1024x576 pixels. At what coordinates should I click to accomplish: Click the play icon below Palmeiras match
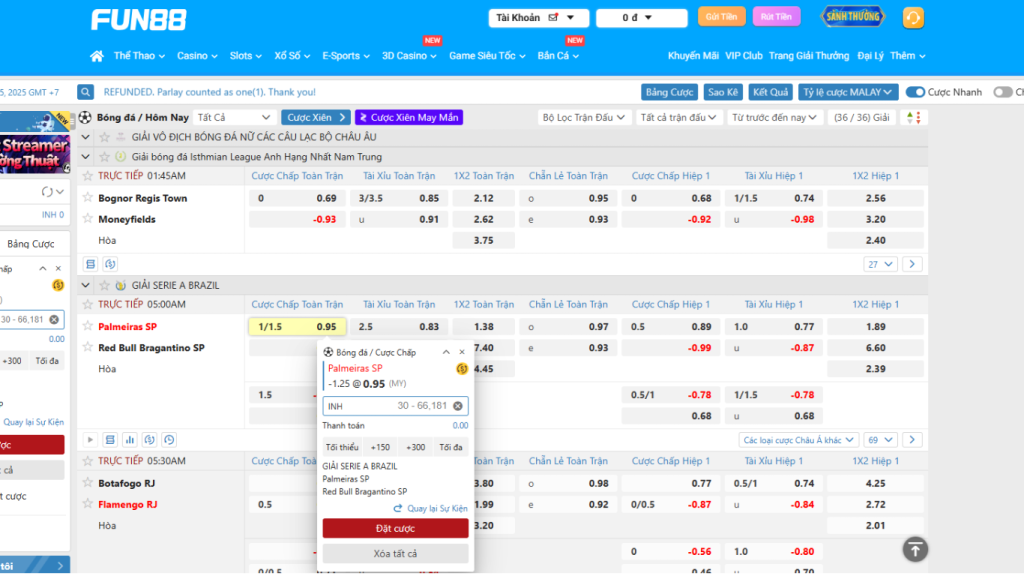pyautogui.click(x=90, y=440)
